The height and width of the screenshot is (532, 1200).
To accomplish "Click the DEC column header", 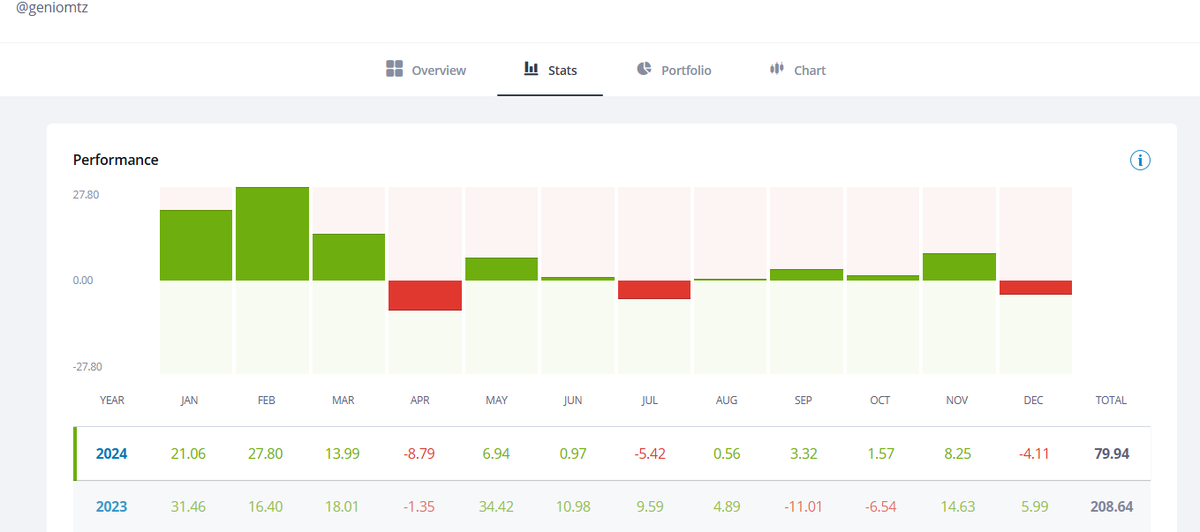I will pos(1033,400).
